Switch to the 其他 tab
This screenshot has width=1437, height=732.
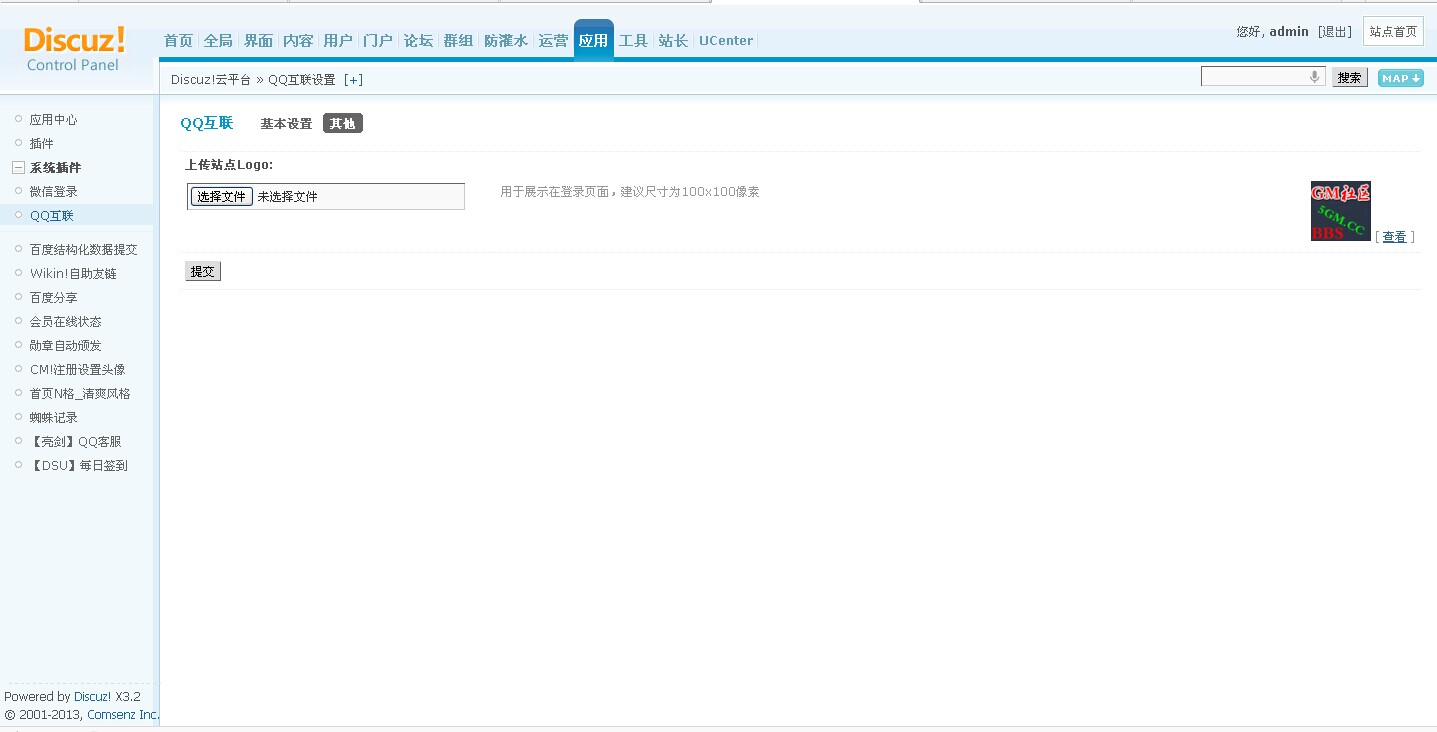coord(342,124)
